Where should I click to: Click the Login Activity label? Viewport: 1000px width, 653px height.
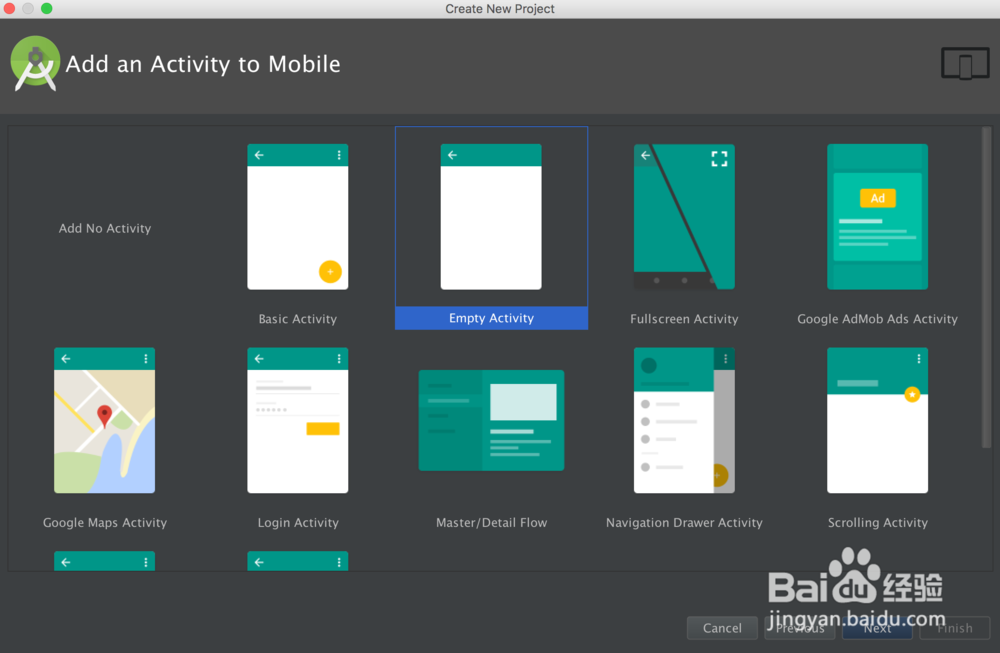(x=298, y=522)
